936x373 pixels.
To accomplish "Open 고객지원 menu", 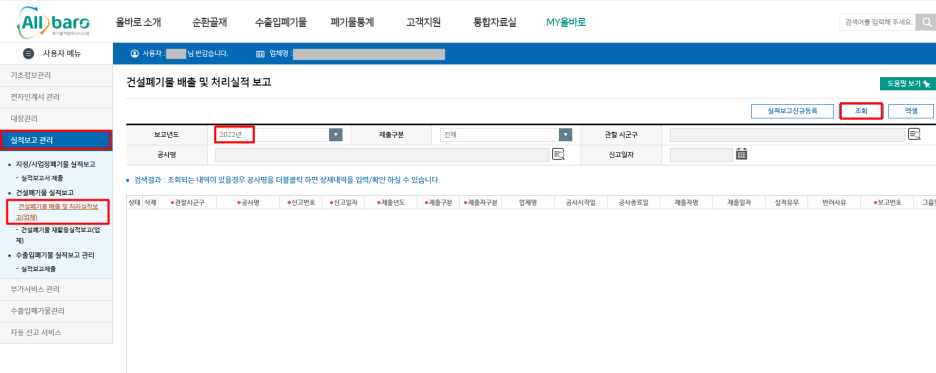I will (423, 23).
